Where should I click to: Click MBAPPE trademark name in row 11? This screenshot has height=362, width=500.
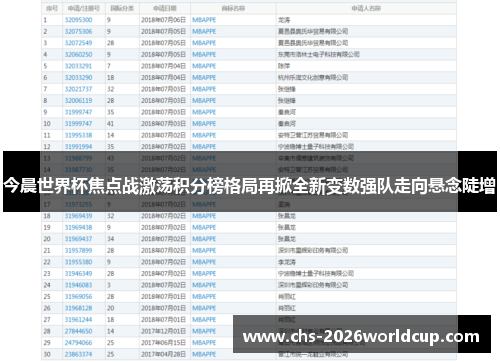[x=204, y=135]
